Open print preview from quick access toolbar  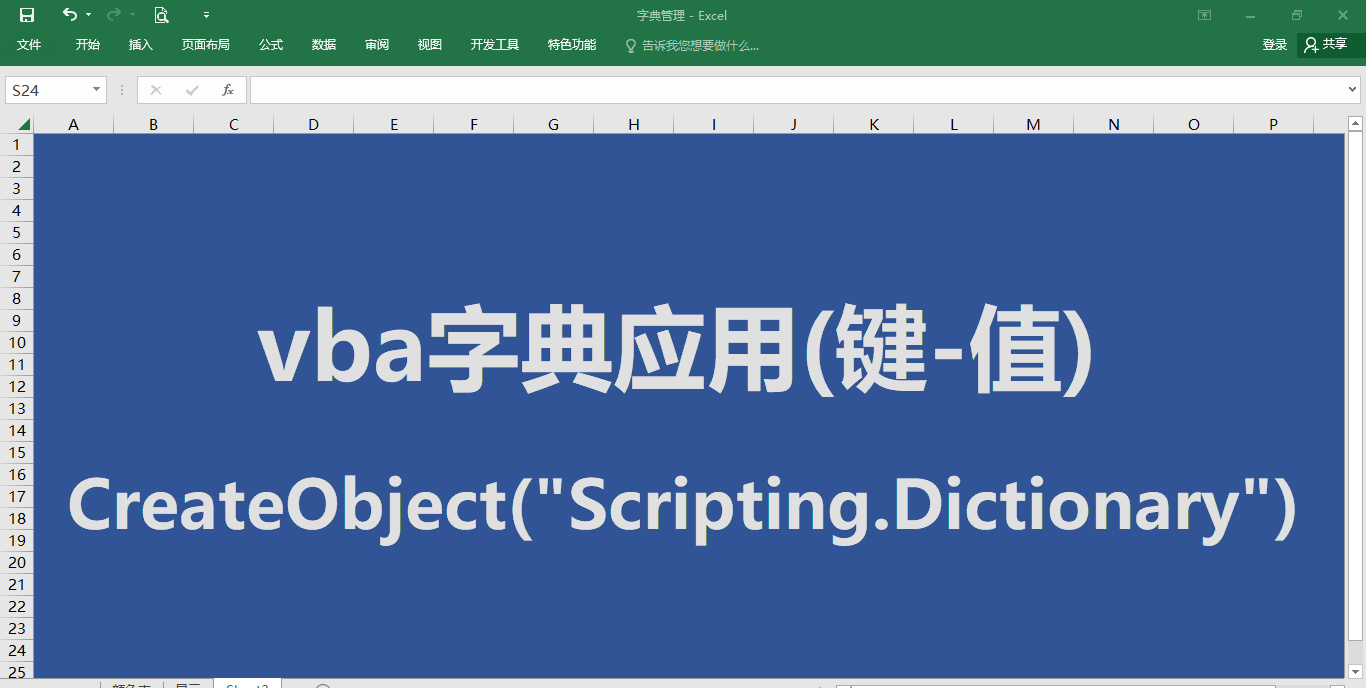coord(161,15)
